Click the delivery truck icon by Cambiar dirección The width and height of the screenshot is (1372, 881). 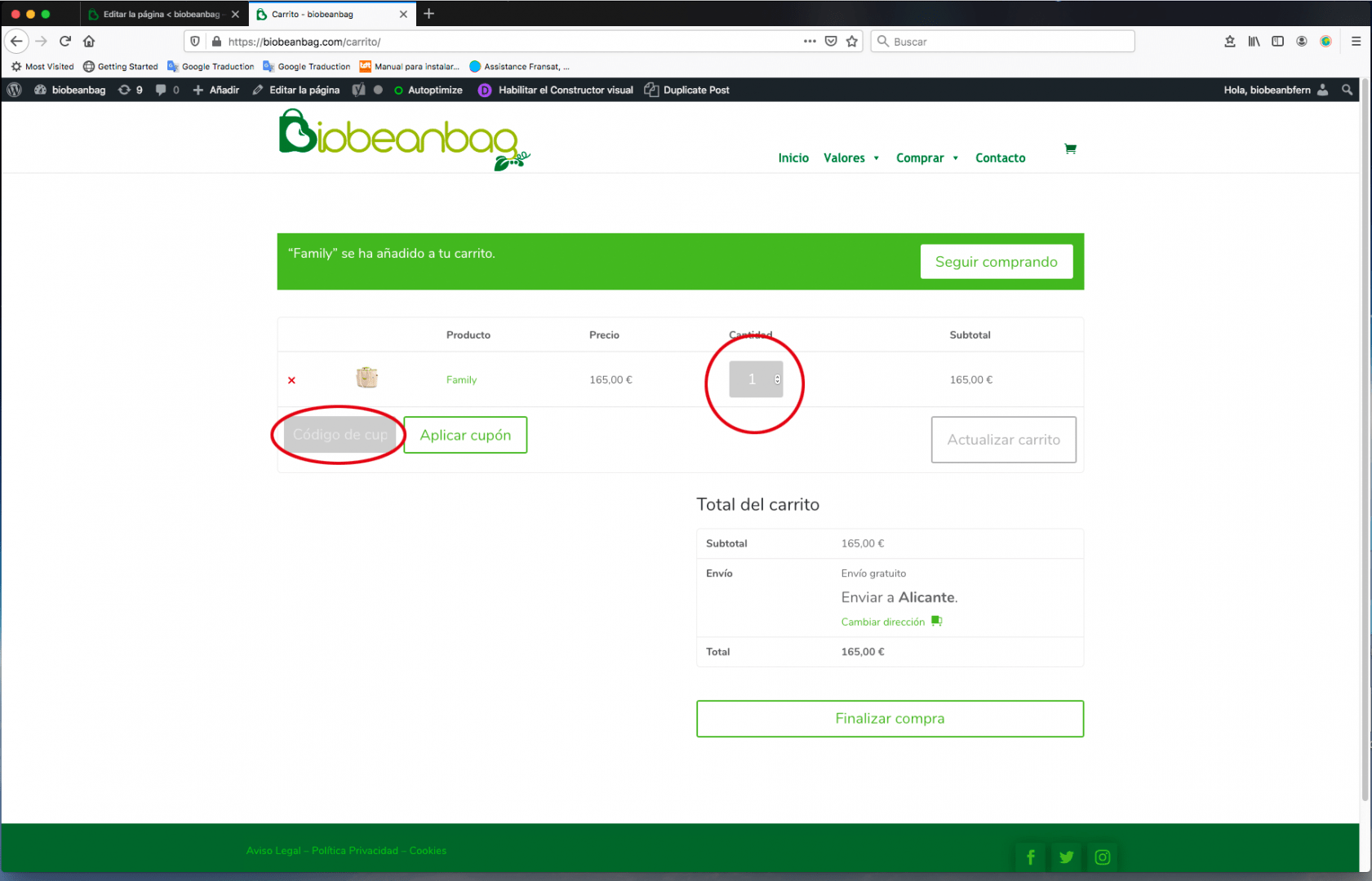[937, 622]
